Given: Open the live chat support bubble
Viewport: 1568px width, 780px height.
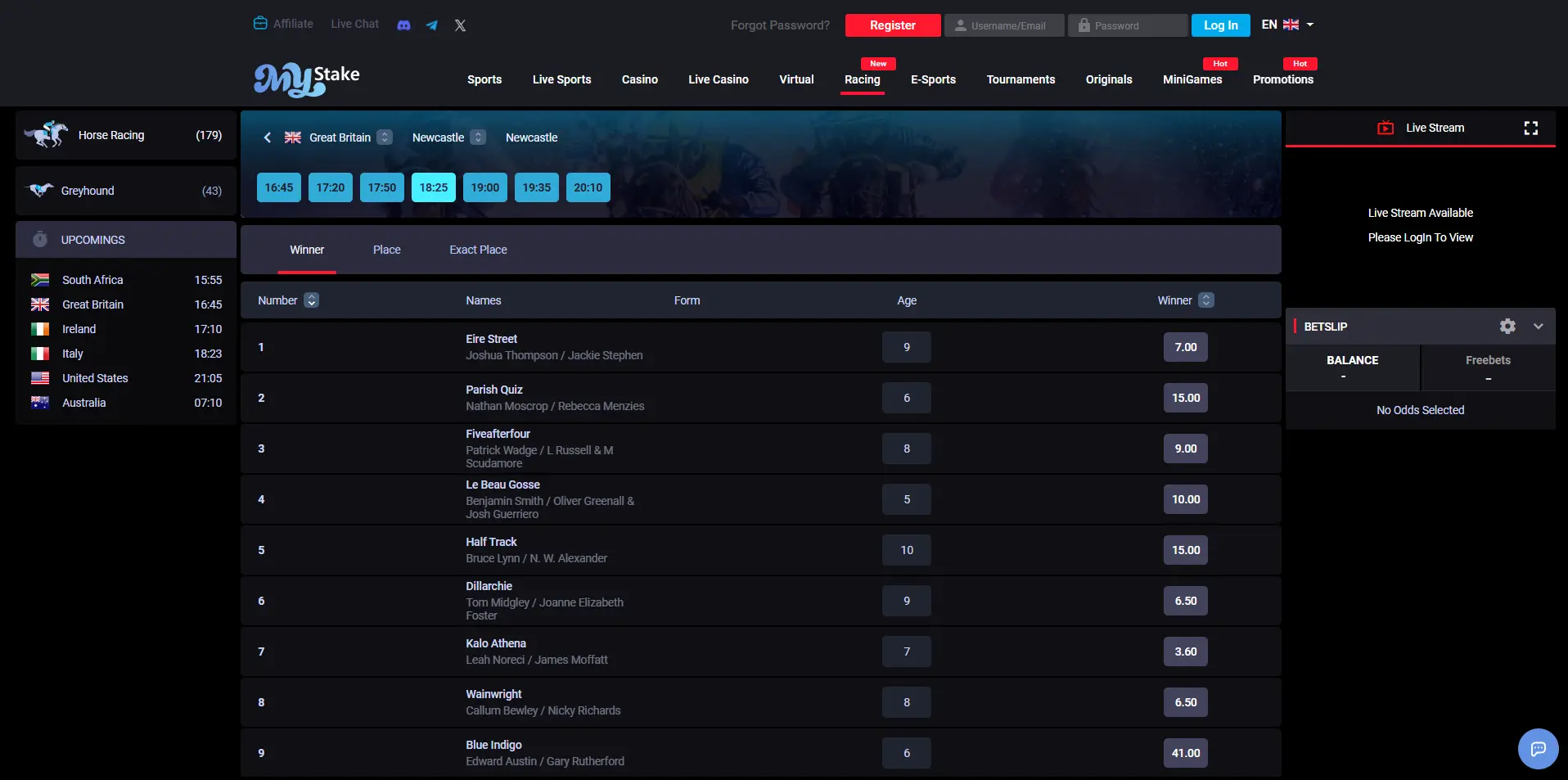Looking at the screenshot, I should click(x=1539, y=749).
